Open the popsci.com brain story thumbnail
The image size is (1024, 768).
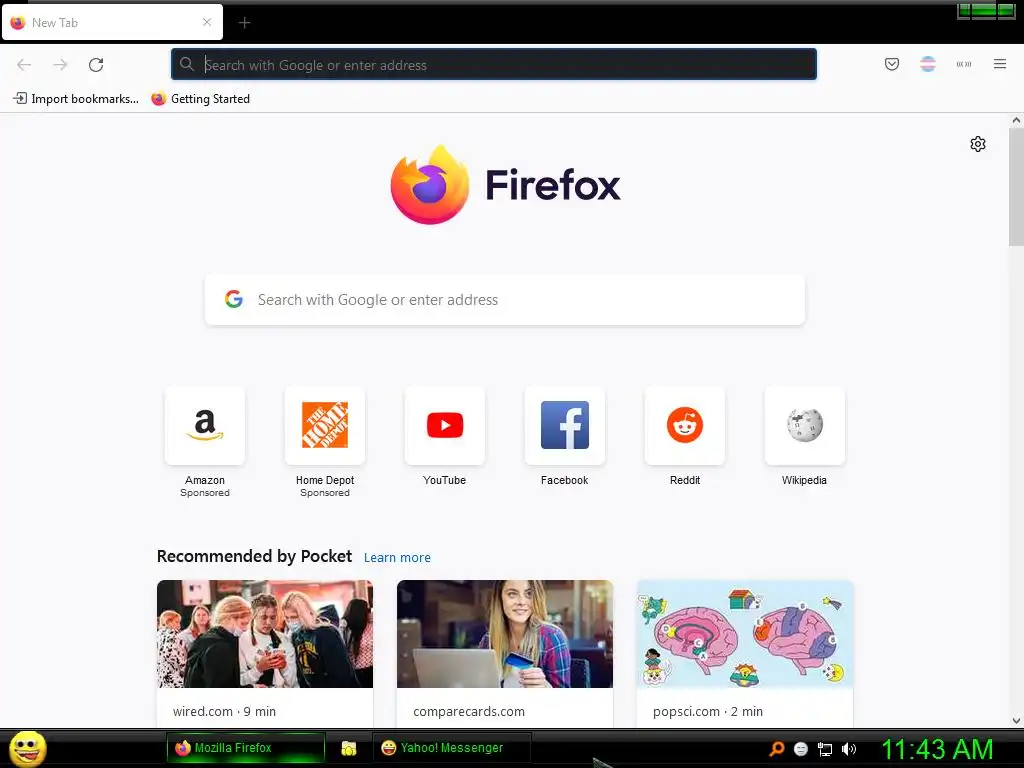pos(745,633)
